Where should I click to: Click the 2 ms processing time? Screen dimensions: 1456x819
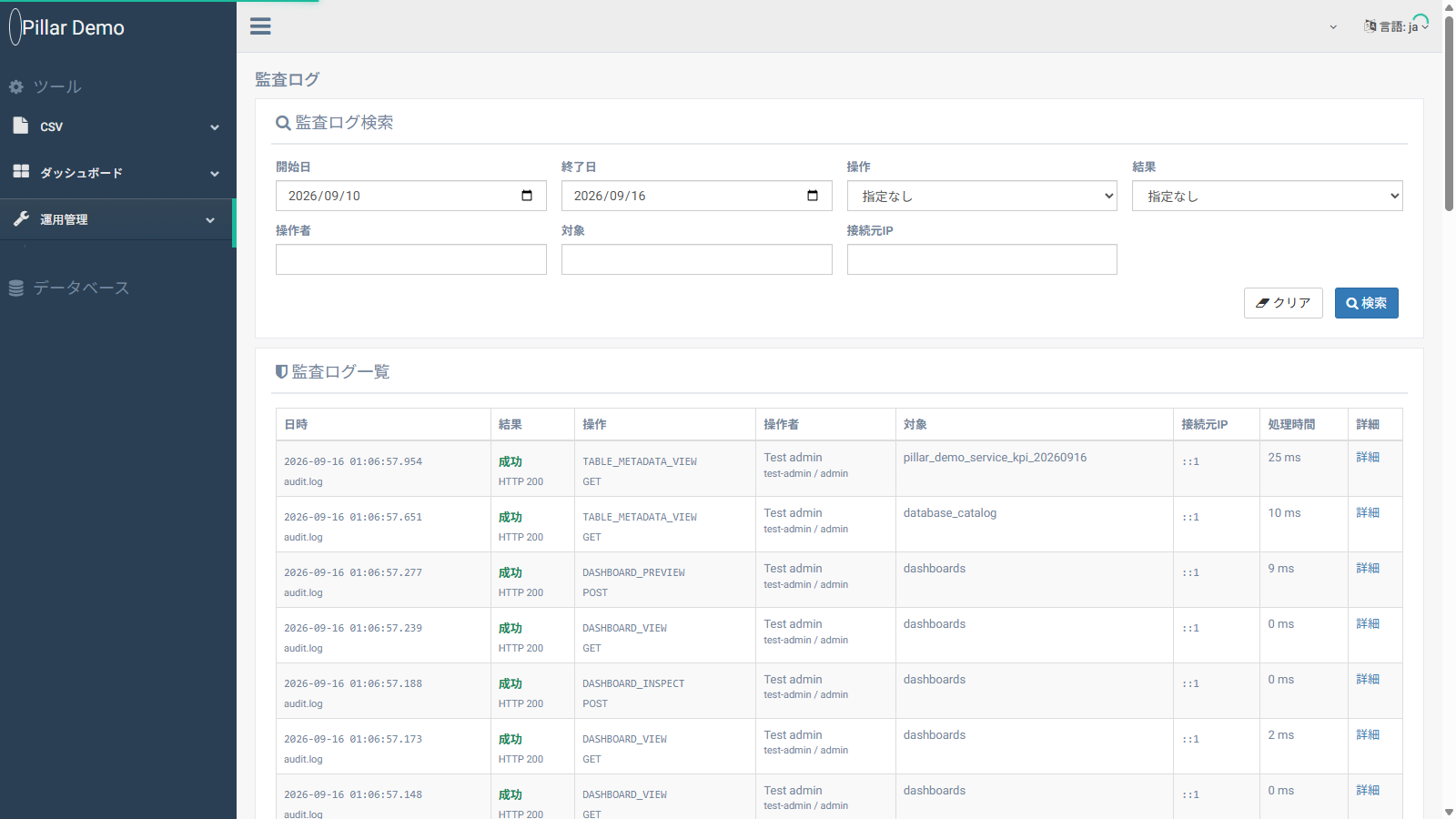1280,735
